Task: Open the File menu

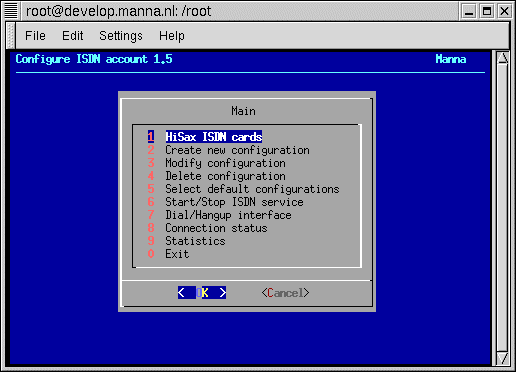Action: [x=35, y=36]
